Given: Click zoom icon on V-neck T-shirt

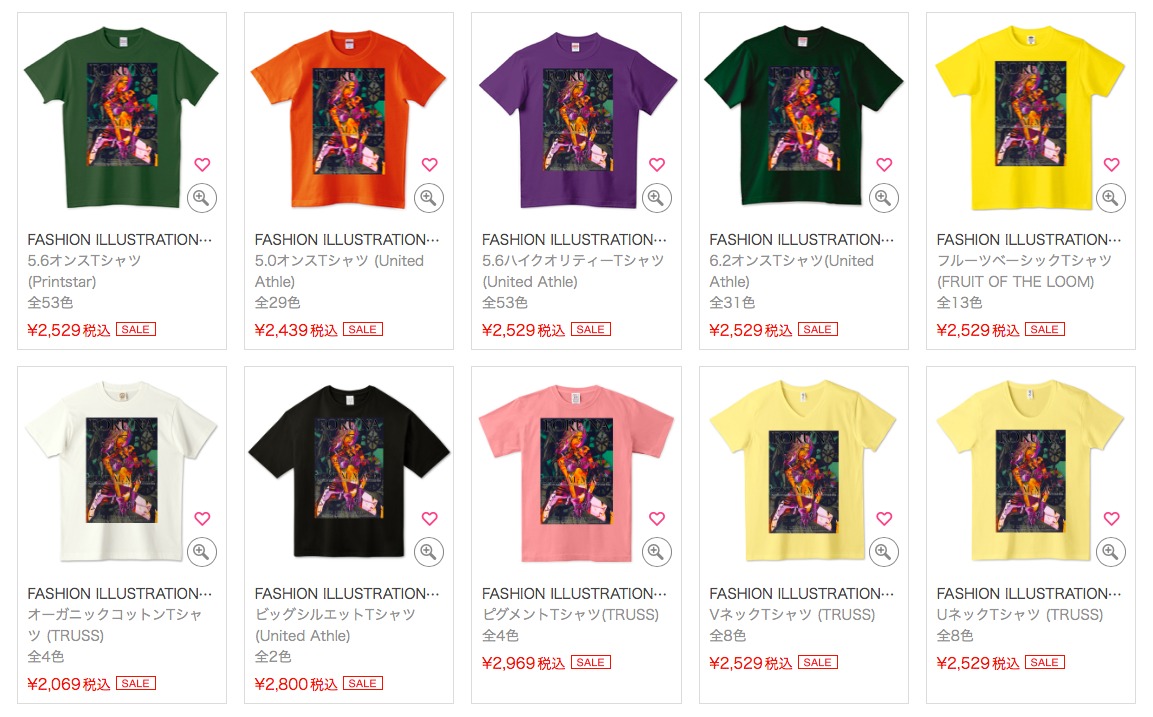Looking at the screenshot, I should [x=883, y=552].
